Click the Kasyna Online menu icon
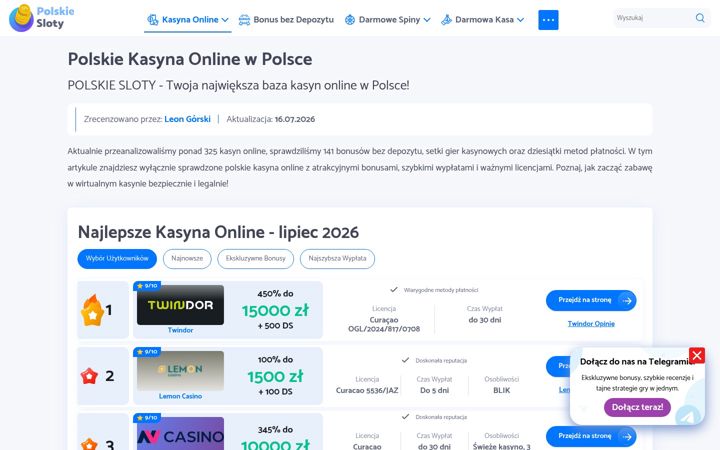720x450 pixels. click(x=152, y=20)
